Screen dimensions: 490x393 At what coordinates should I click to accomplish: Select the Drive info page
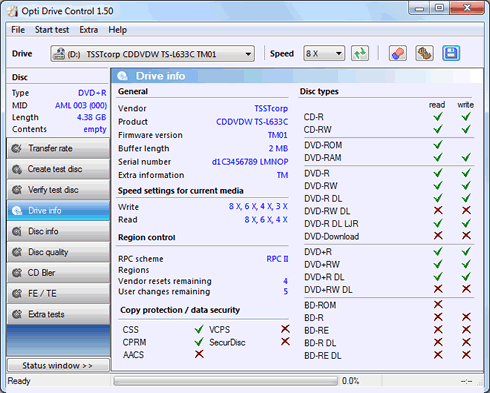[x=58, y=211]
